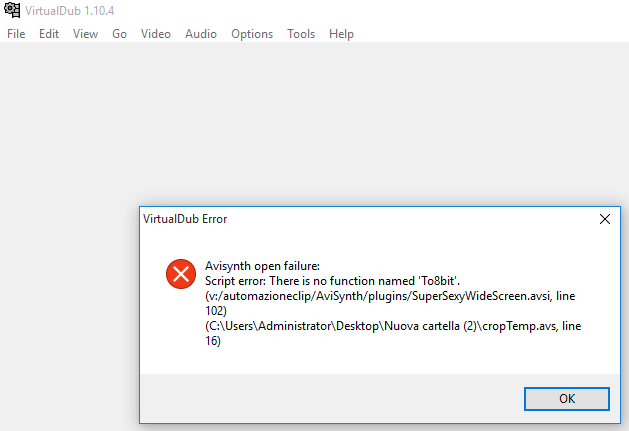629x431 pixels.
Task: Click the 'Avisynth open failure' message line
Action: click(x=262, y=266)
